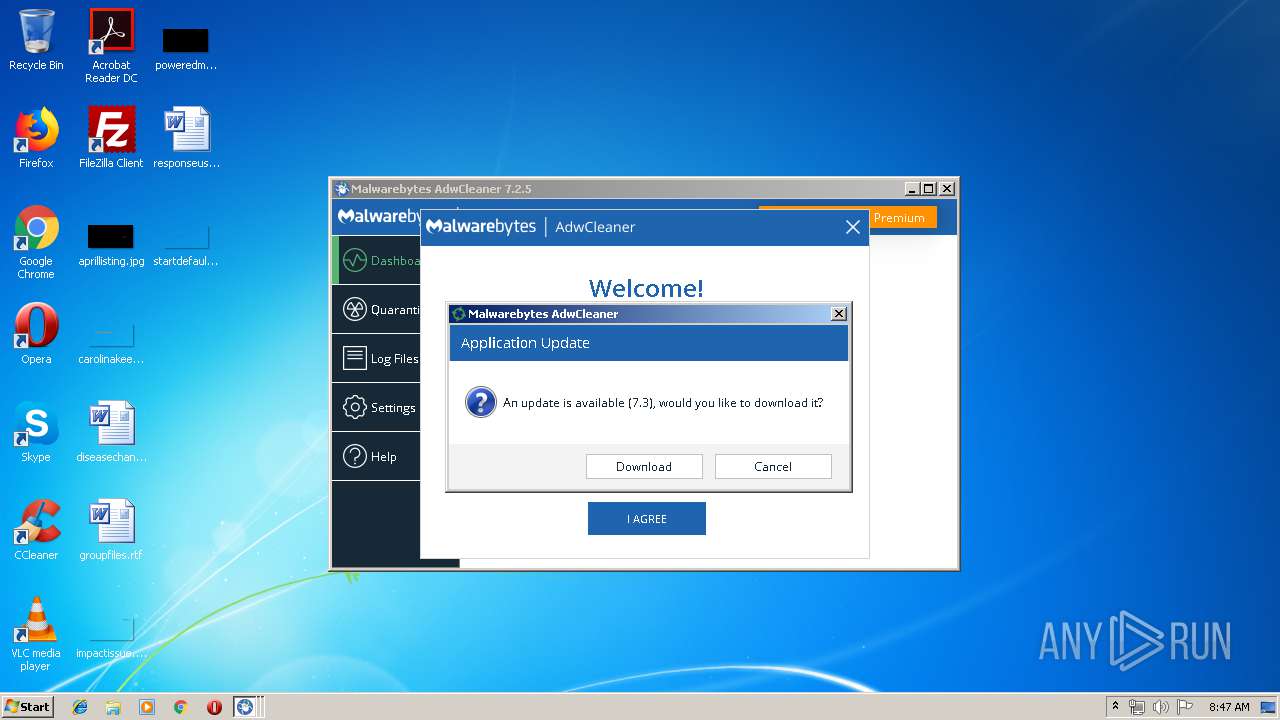Open the Help sidebar section
Image resolution: width=1280 pixels, height=720 pixels.
click(376, 456)
